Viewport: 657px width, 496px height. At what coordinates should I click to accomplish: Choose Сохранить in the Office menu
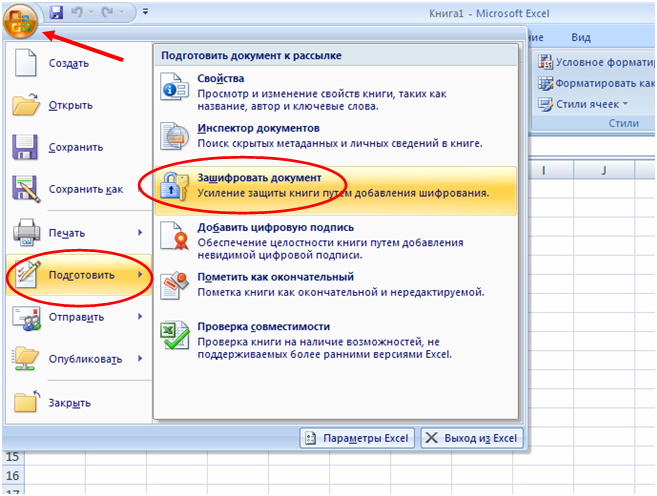[78, 147]
